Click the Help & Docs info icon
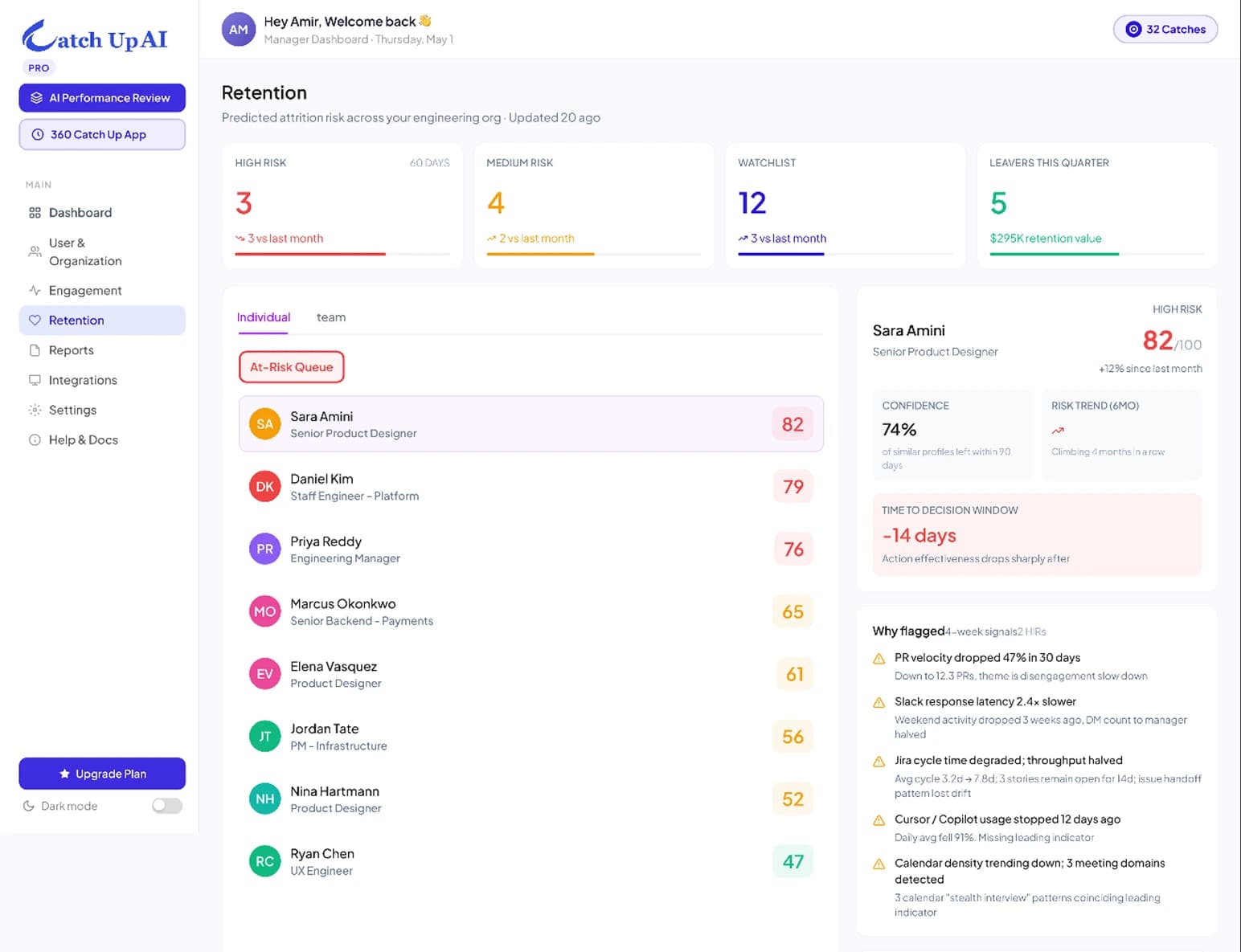Viewport: 1241px width, 952px height. [35, 440]
